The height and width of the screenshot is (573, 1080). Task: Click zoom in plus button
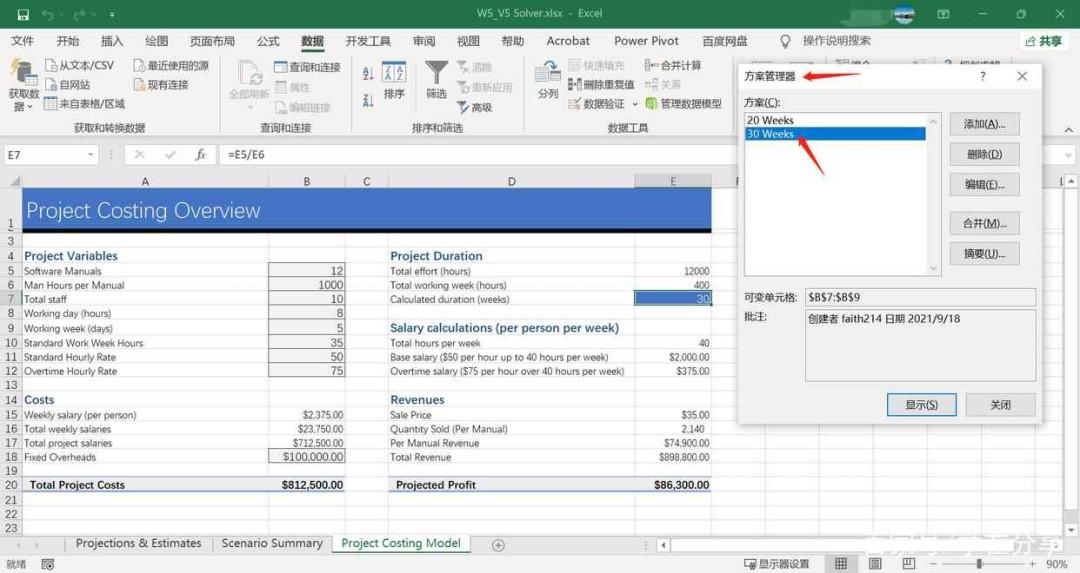[x=1032, y=564]
